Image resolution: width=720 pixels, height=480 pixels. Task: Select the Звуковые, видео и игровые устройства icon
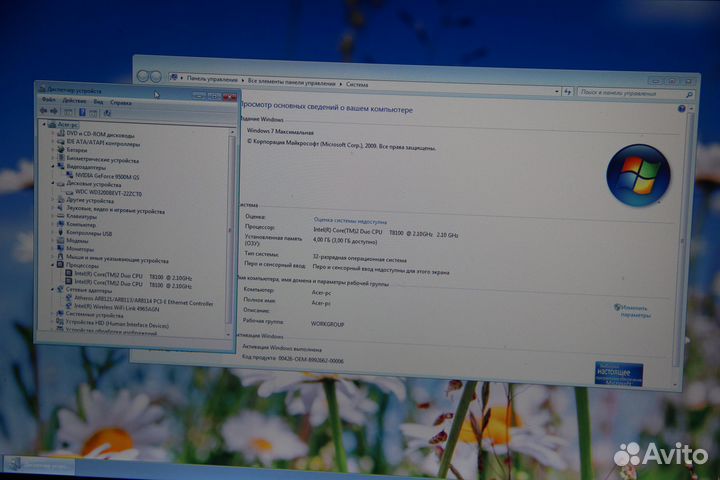point(61,208)
